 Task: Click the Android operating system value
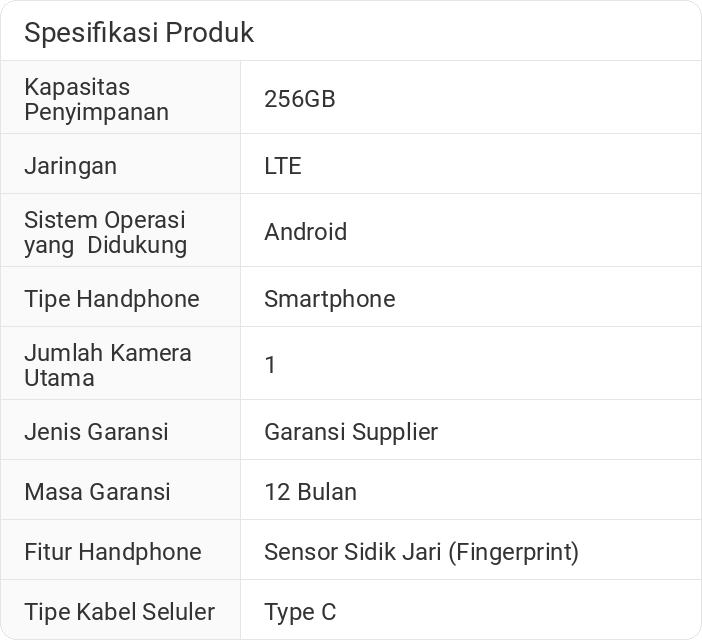pyautogui.click(x=305, y=232)
